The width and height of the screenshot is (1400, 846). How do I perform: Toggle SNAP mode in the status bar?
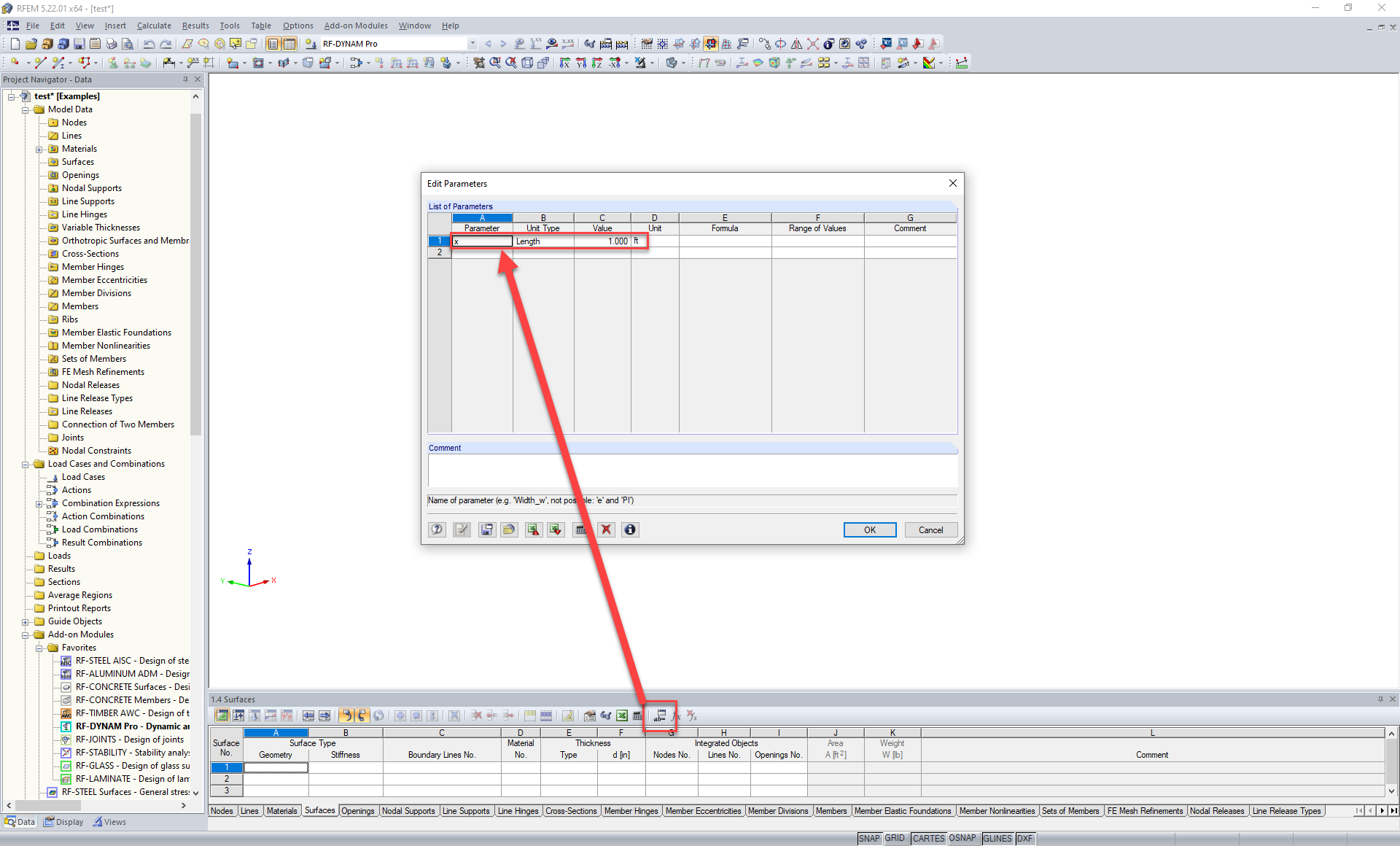(x=869, y=838)
